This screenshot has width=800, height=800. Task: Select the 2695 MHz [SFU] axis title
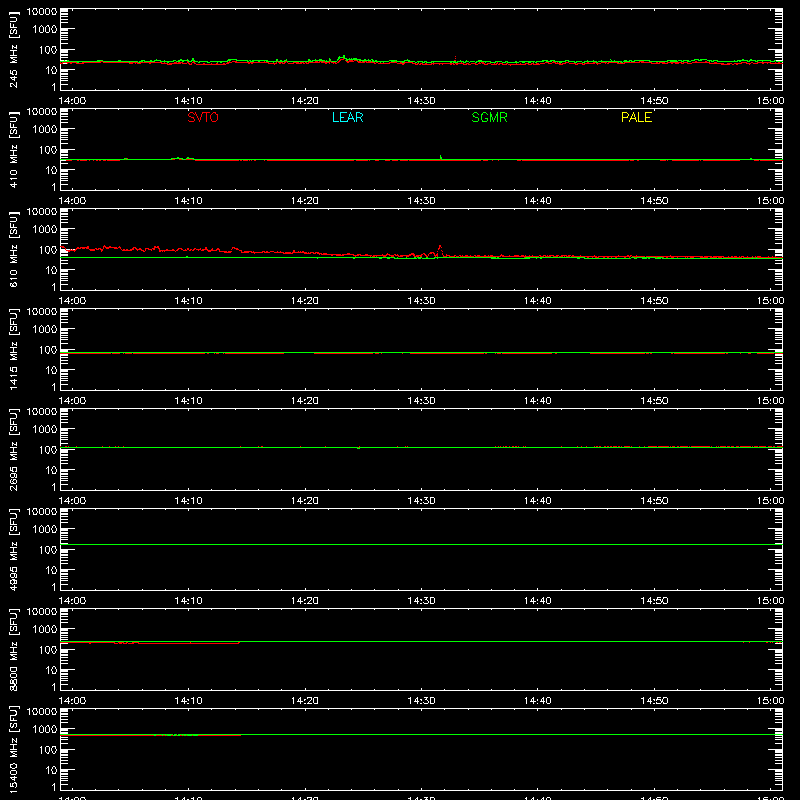[x=14, y=449]
